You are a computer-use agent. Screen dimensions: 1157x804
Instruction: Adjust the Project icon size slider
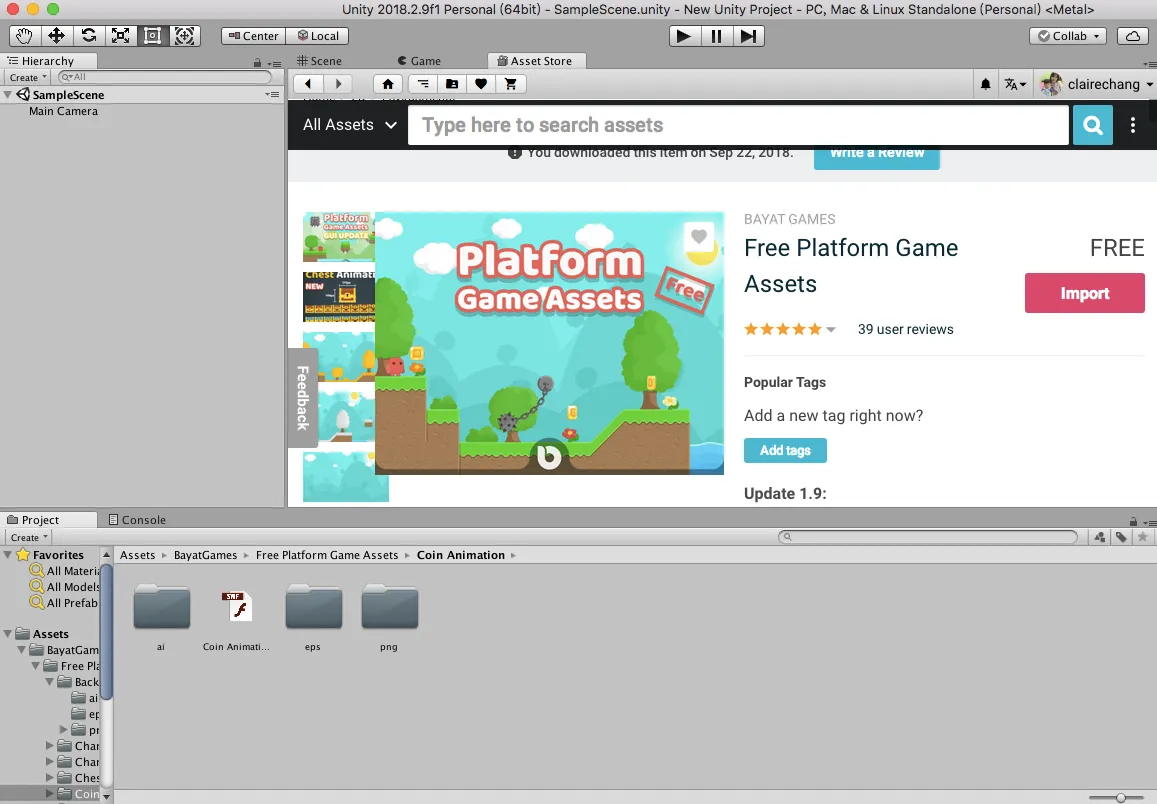pyautogui.click(x=1119, y=797)
